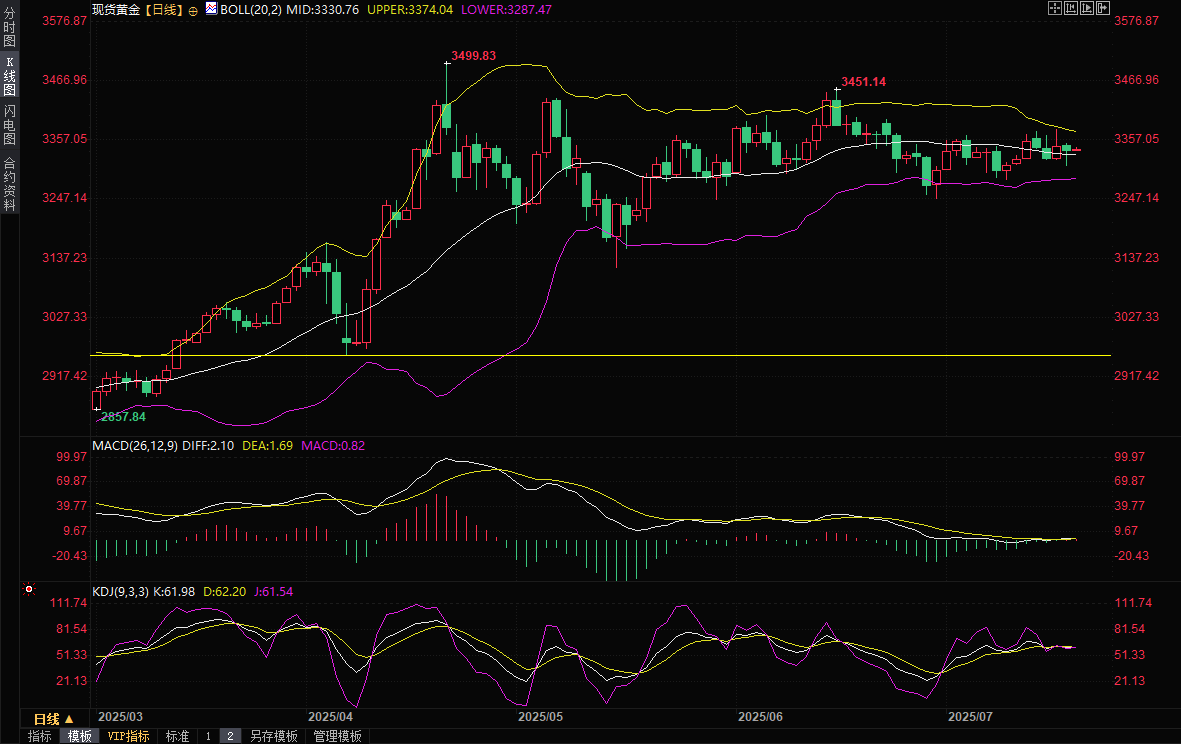Switch to template number 1
Viewport: 1181px width, 744px height.
click(208, 736)
